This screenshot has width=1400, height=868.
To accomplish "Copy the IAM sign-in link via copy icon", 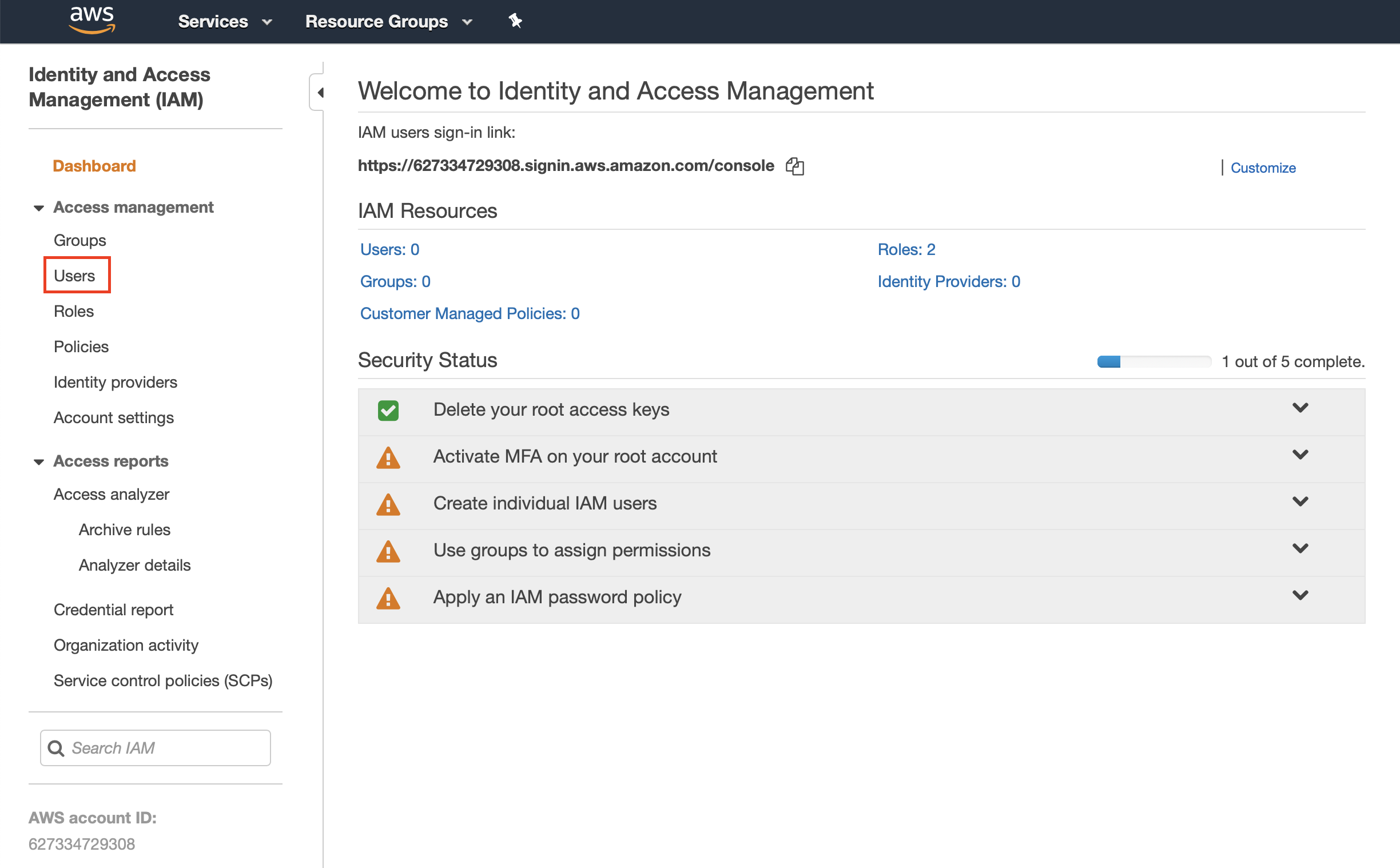I will pos(795,166).
